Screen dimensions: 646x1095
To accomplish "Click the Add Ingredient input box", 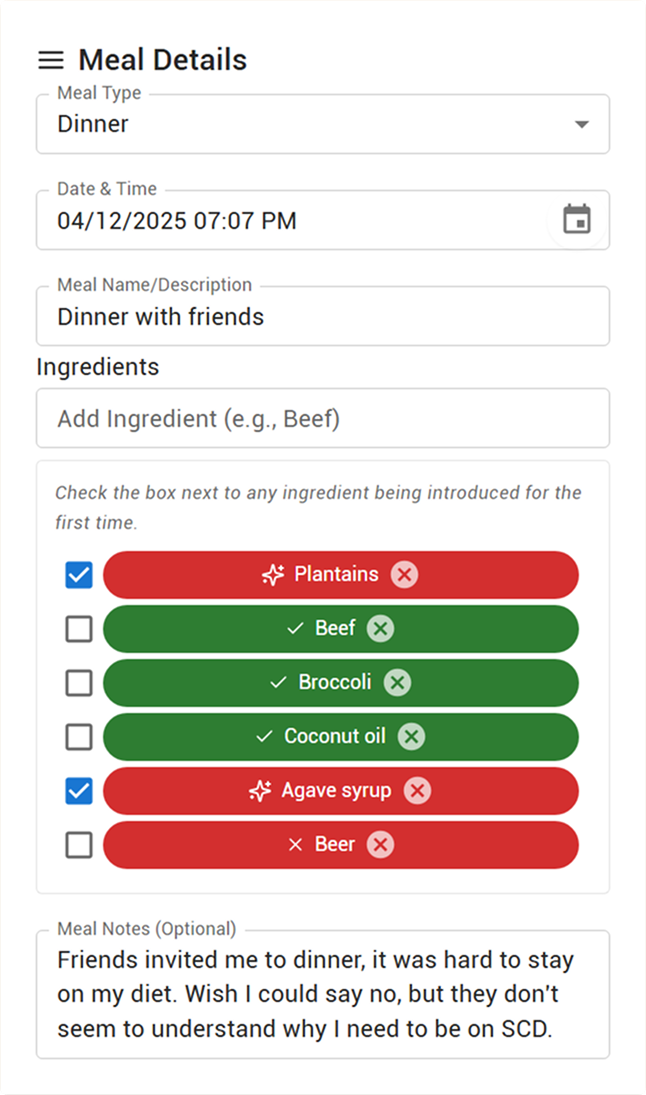I will point(323,418).
